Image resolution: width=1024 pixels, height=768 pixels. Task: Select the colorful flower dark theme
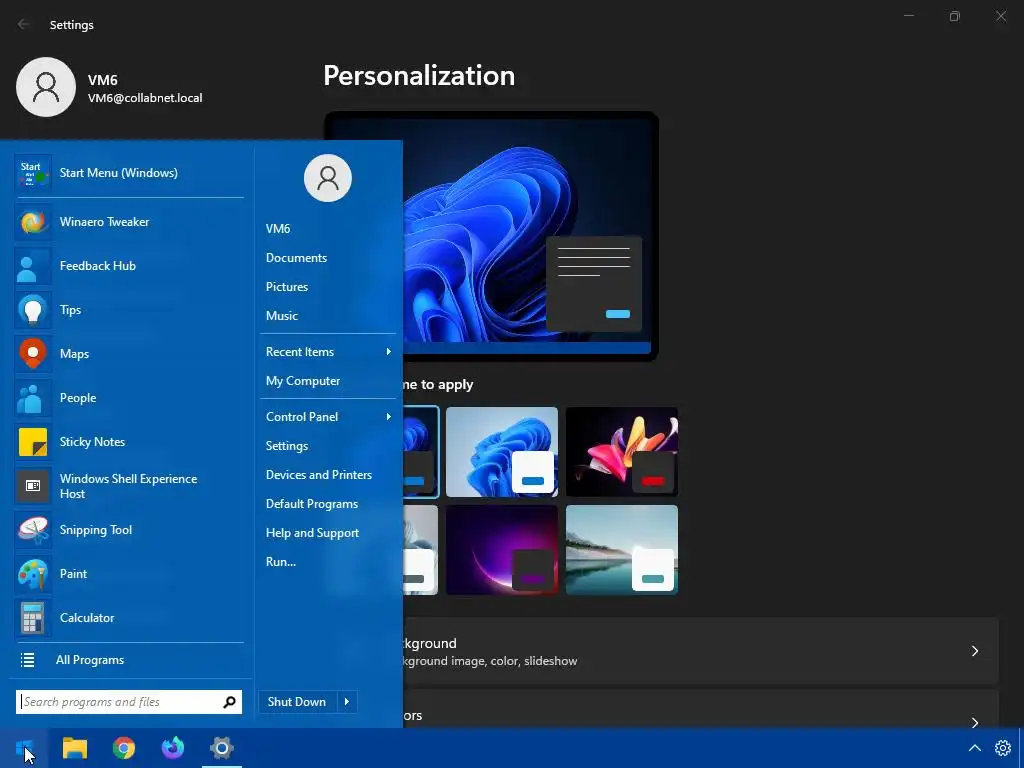tap(622, 452)
